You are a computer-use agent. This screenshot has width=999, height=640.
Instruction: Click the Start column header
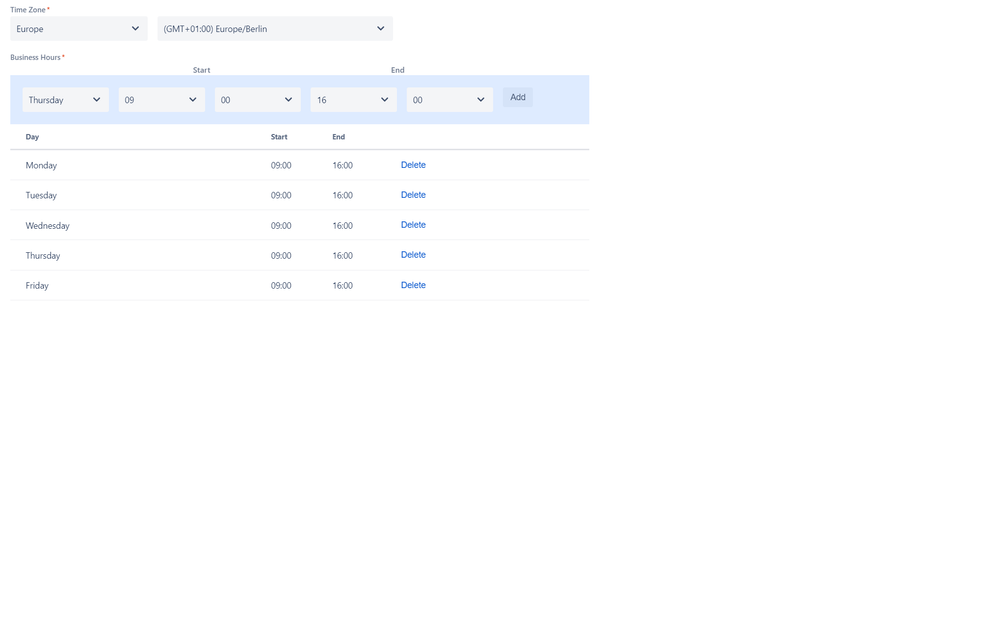(x=279, y=136)
